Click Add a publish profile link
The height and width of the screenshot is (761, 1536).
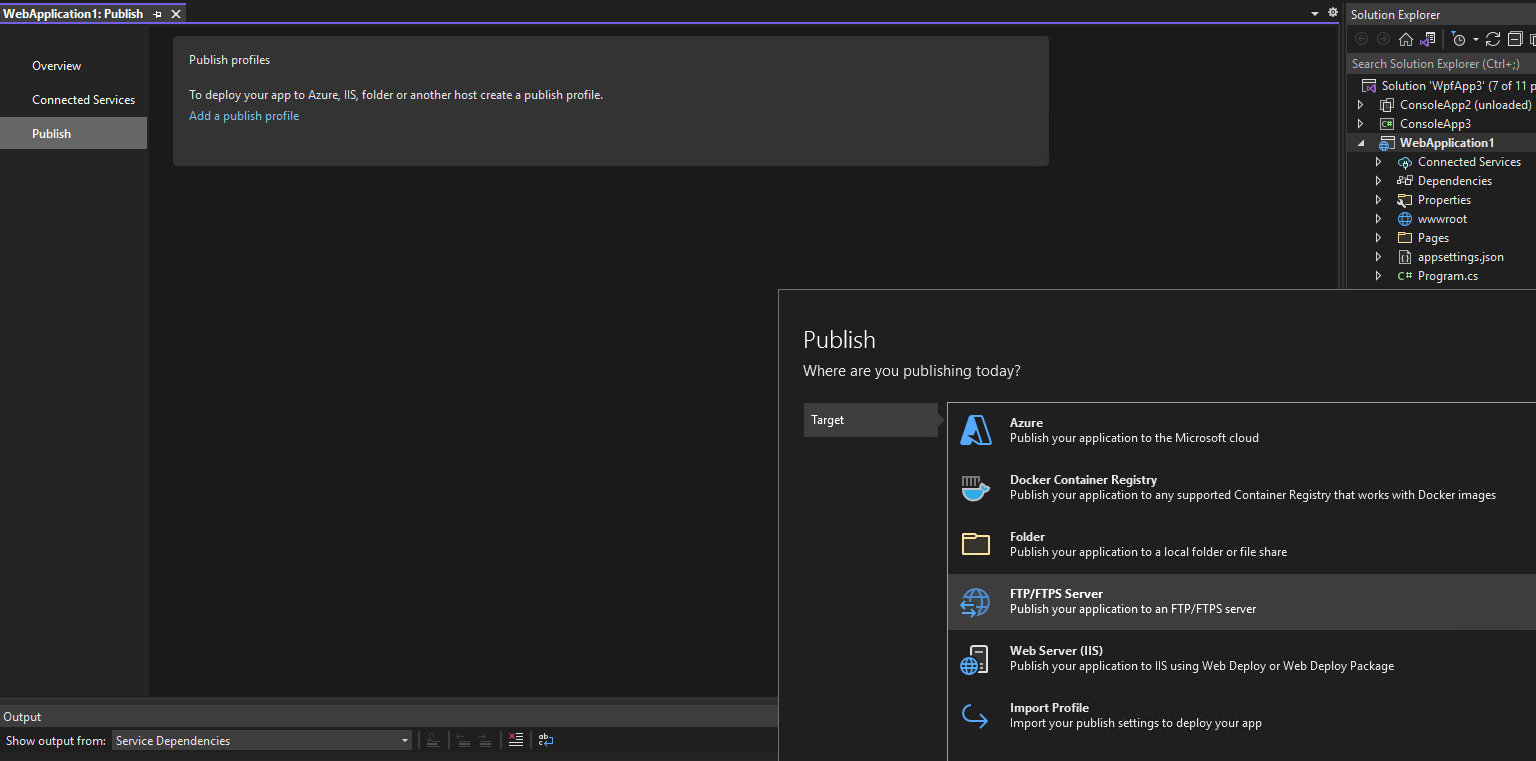244,116
